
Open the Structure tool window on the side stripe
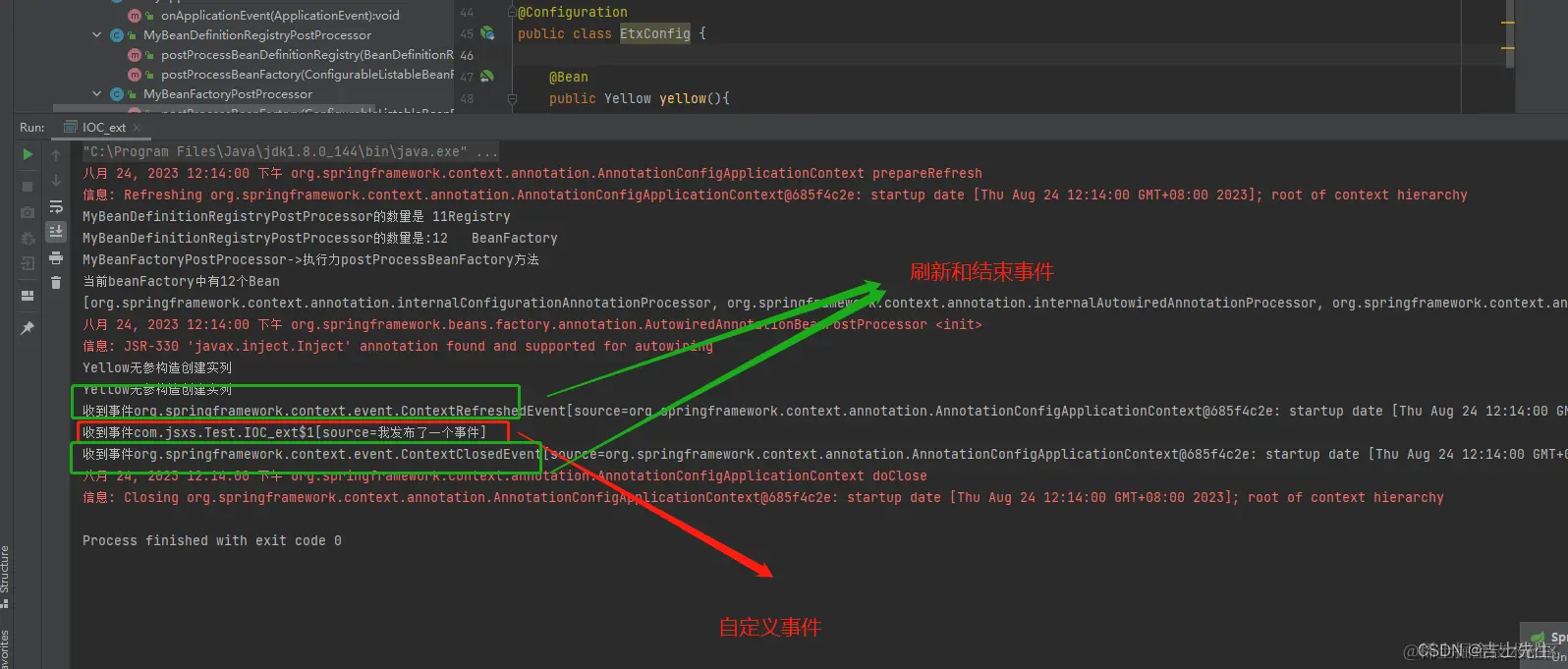coord(5,576)
